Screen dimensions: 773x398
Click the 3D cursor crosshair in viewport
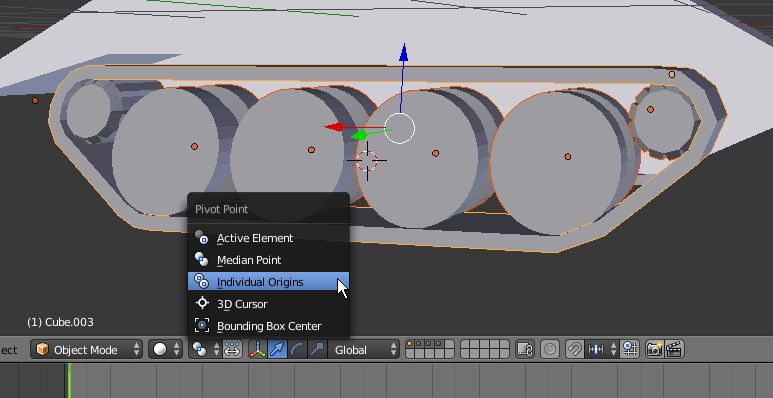(x=367, y=160)
